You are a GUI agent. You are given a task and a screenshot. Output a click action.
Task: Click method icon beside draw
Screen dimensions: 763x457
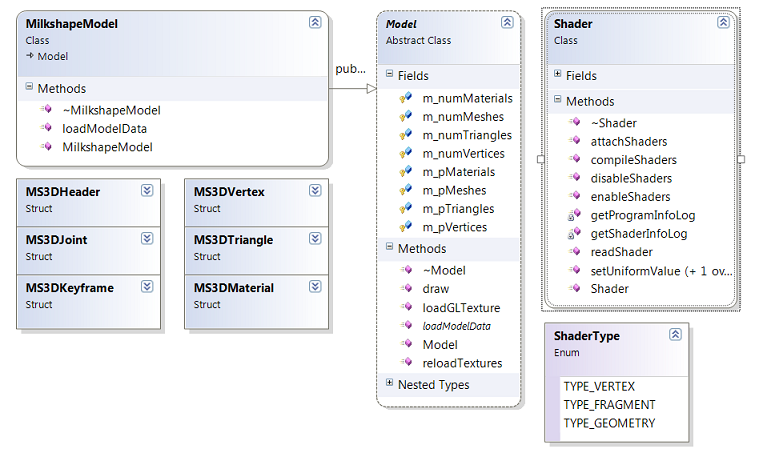(x=406, y=288)
